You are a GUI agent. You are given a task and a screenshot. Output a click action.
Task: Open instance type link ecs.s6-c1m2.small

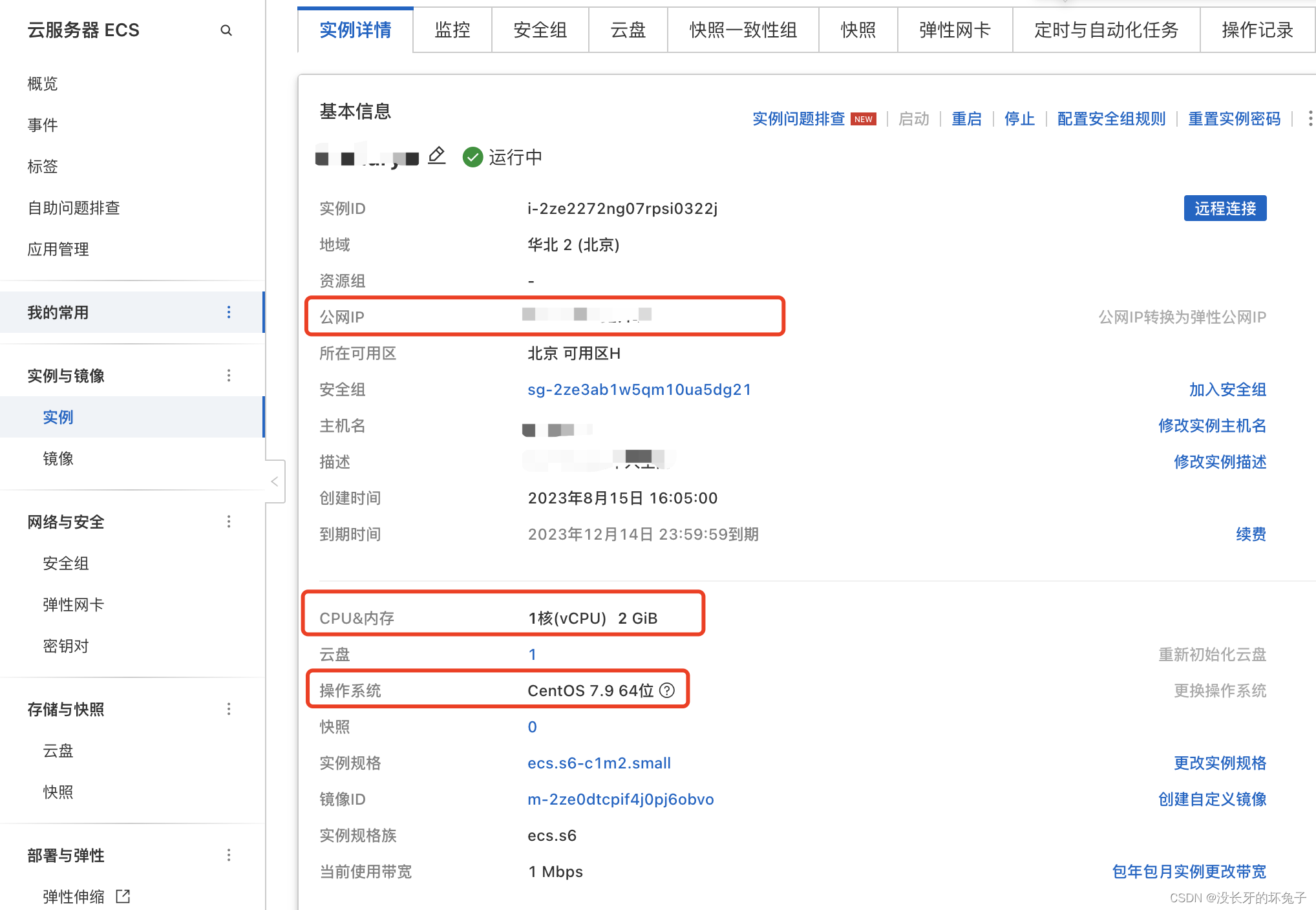coord(599,763)
